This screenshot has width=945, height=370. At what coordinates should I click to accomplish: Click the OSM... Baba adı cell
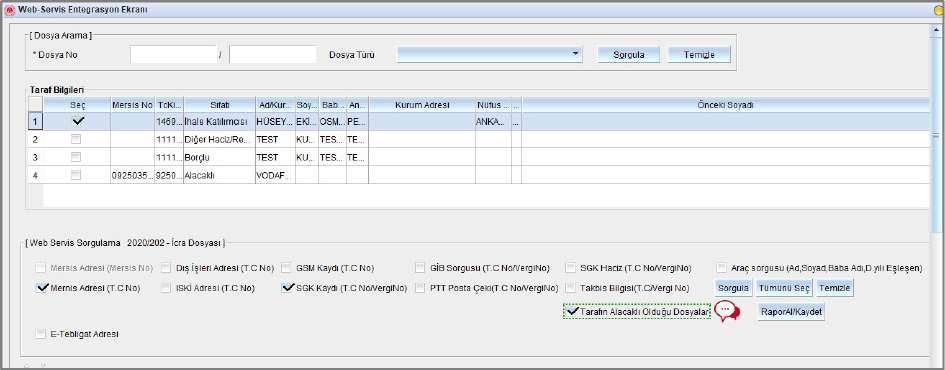click(x=333, y=122)
